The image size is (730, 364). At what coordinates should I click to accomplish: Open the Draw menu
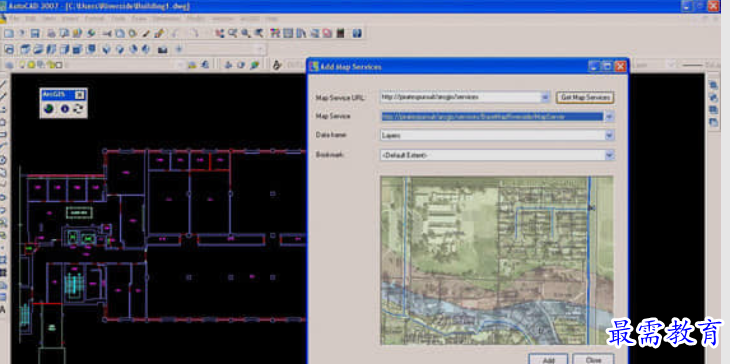(x=139, y=19)
